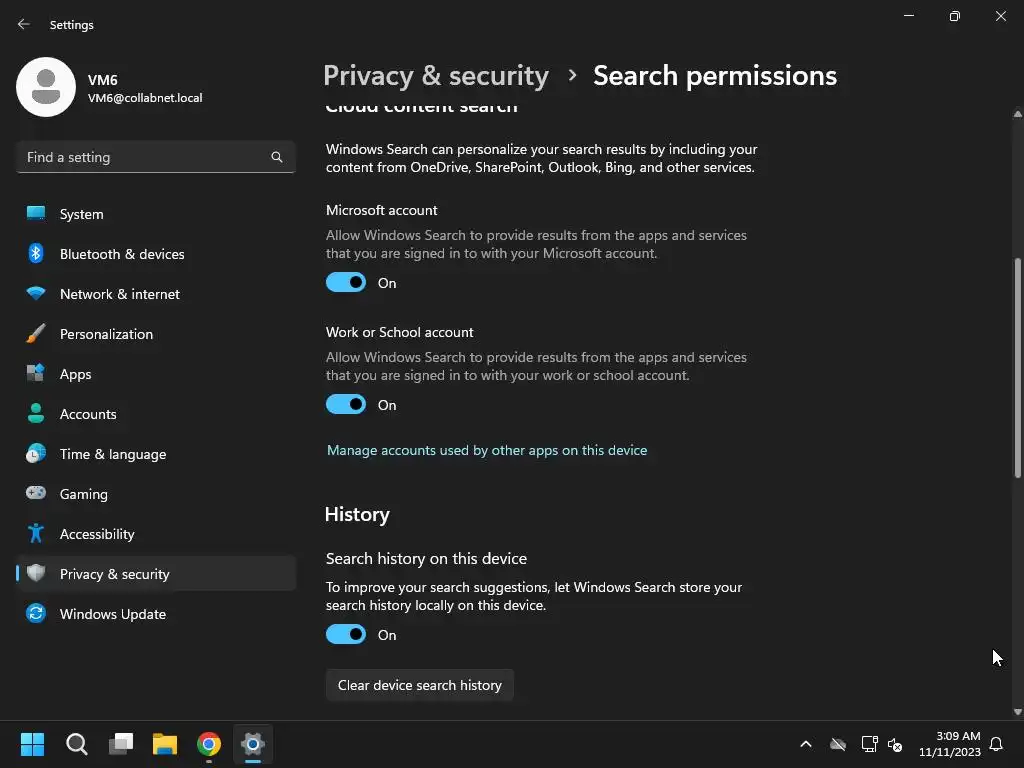Image resolution: width=1024 pixels, height=768 pixels.
Task: Open Windows Update settings
Action: 113,614
